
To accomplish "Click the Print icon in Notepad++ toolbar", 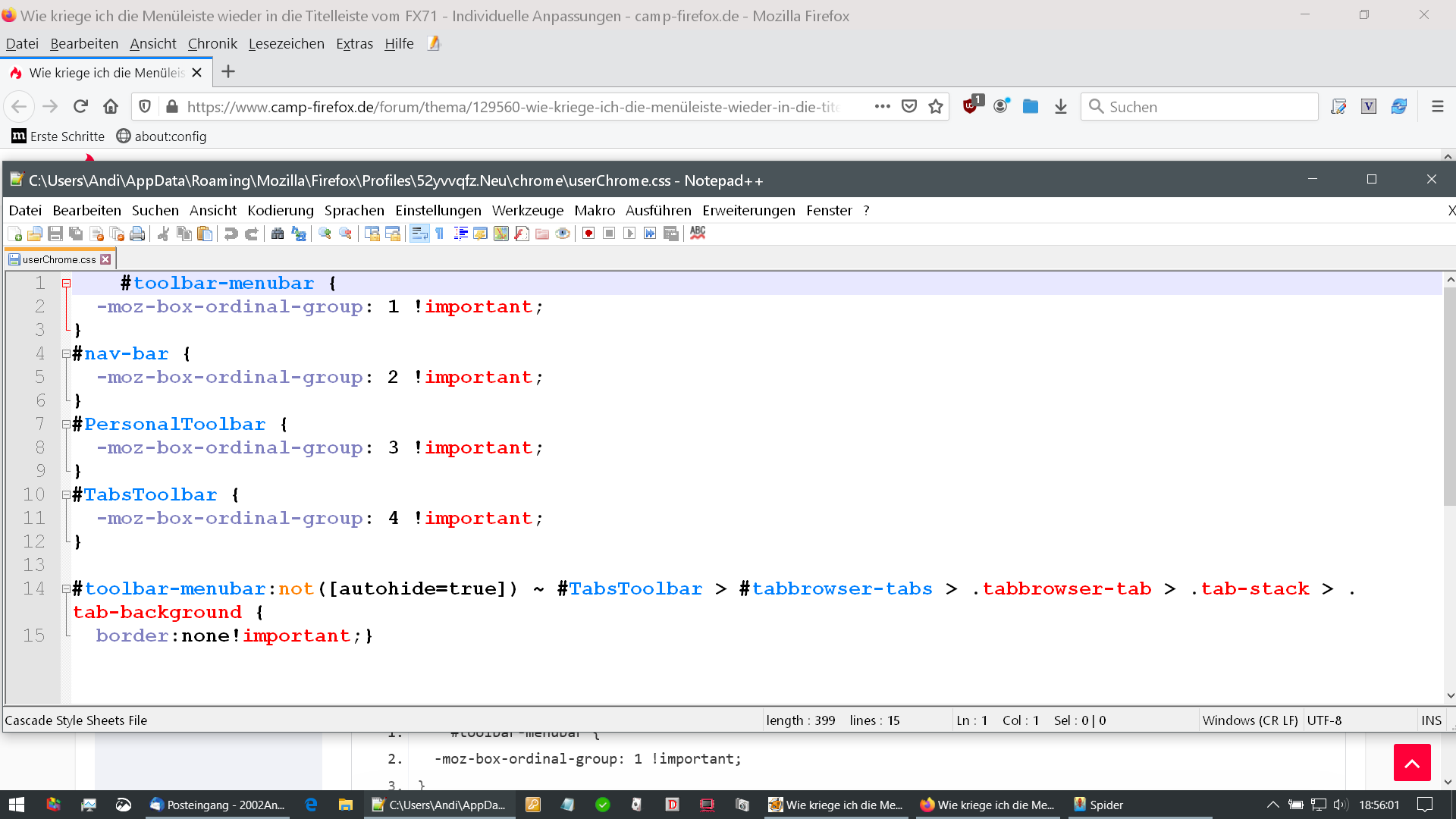I will point(137,234).
